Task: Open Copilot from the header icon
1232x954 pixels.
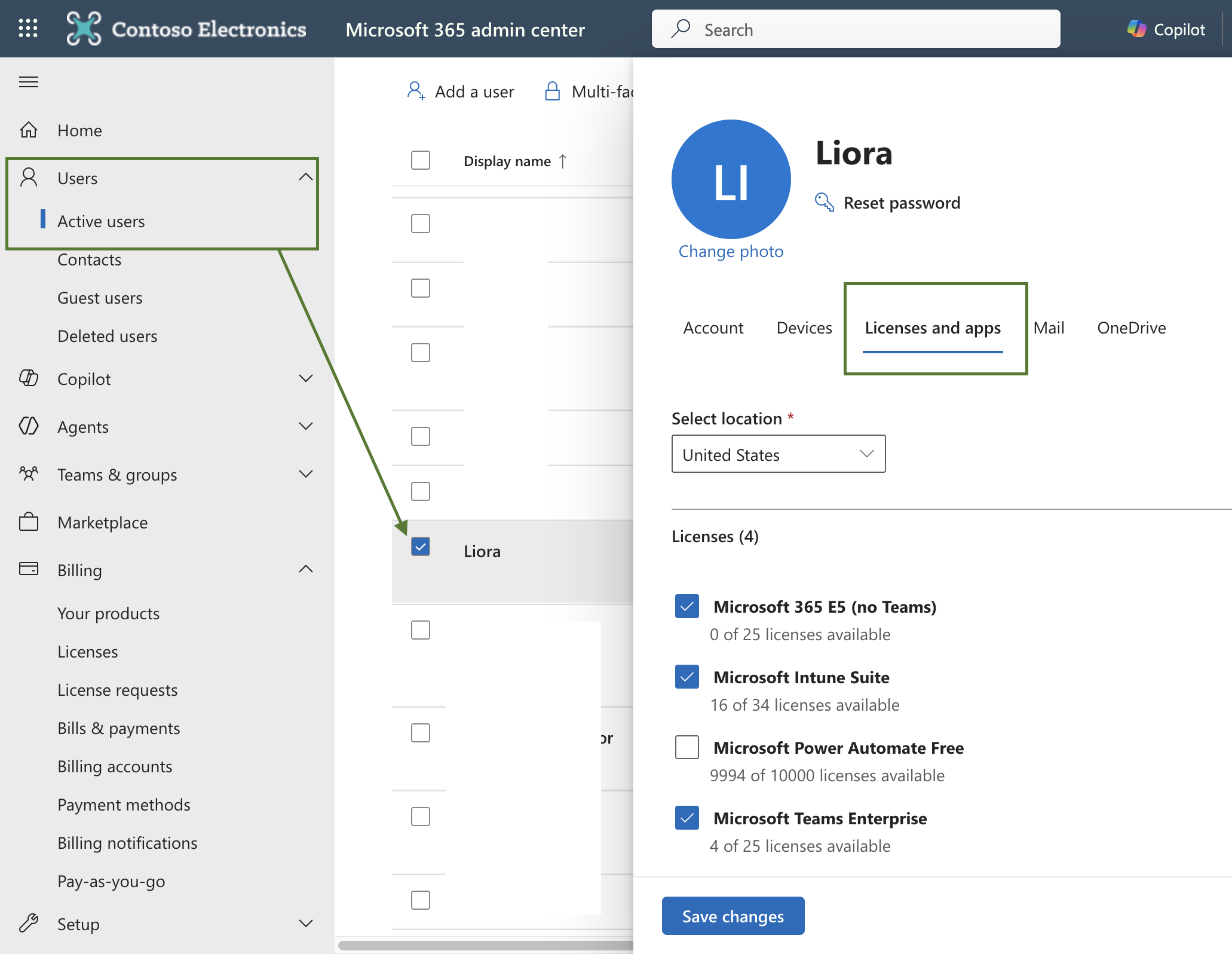Action: click(x=1136, y=29)
